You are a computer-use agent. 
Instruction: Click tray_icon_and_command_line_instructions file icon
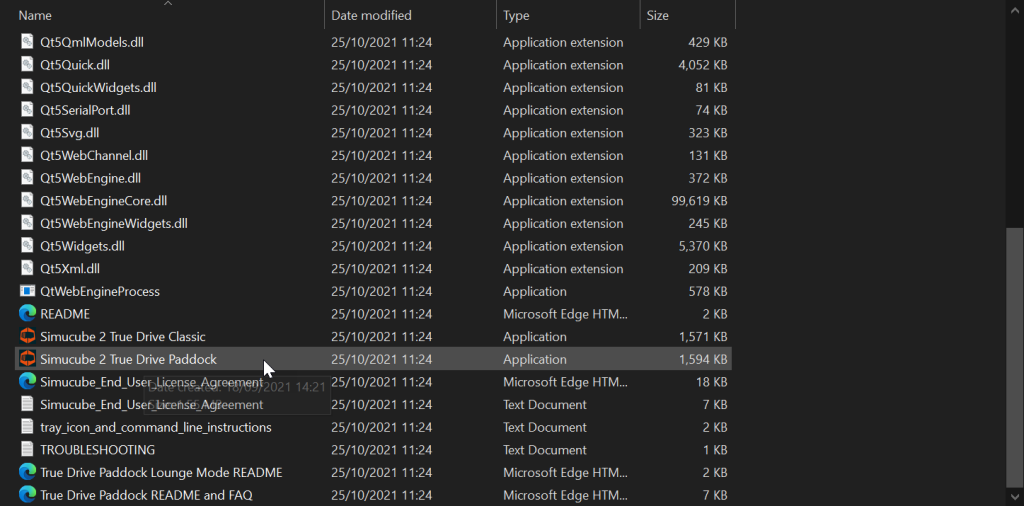[27, 427]
